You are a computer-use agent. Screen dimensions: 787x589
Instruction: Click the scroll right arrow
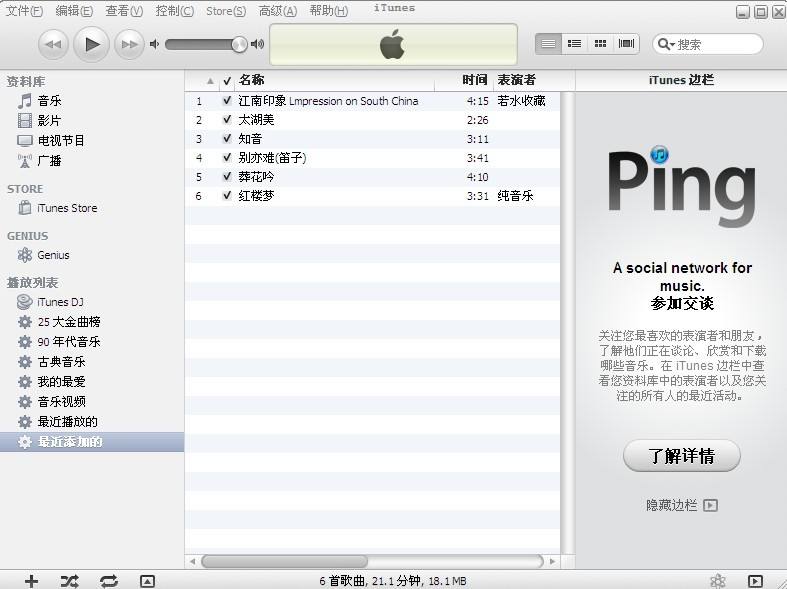click(553, 561)
